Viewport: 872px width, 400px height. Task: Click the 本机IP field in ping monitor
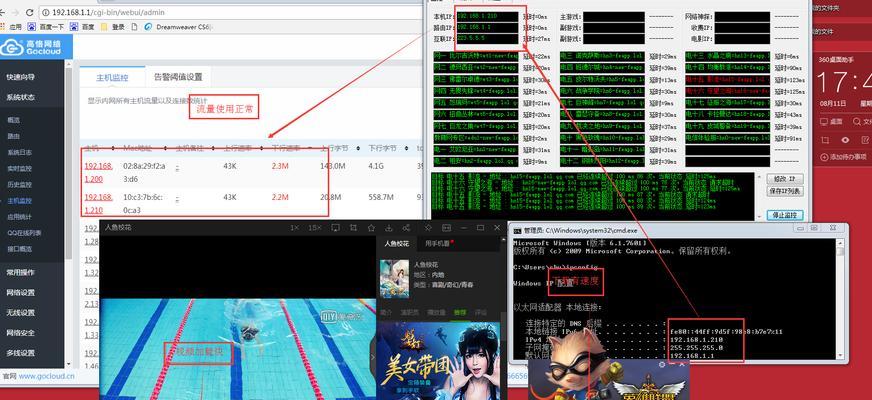click(487, 17)
